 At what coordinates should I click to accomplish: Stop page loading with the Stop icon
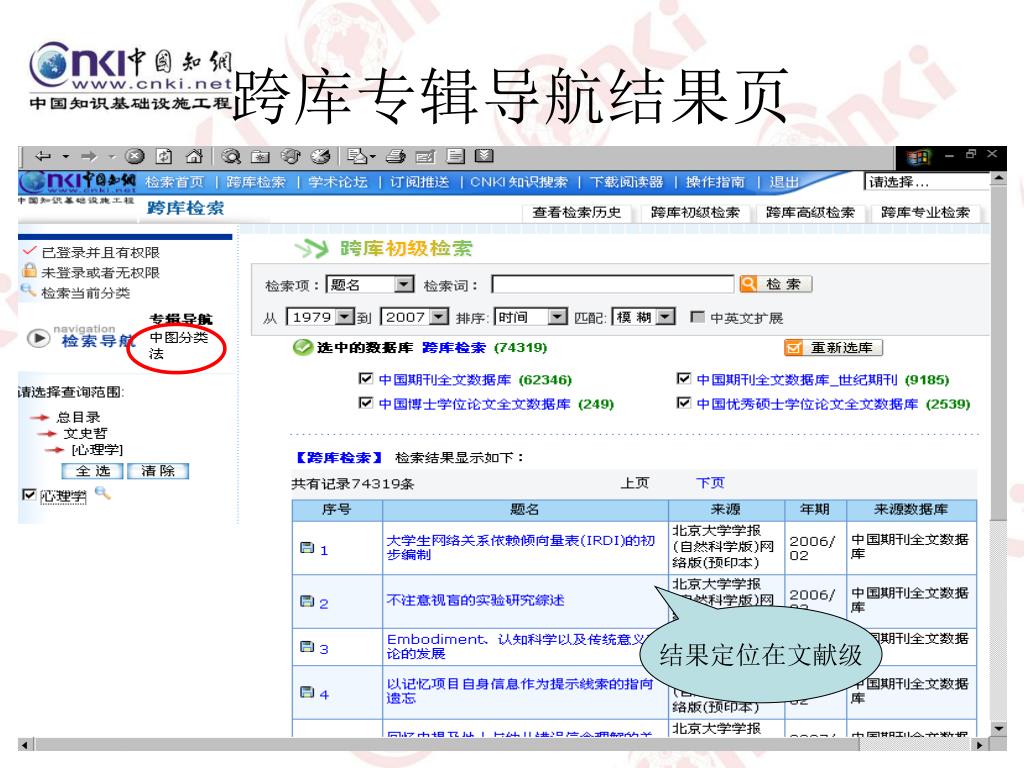(135, 156)
